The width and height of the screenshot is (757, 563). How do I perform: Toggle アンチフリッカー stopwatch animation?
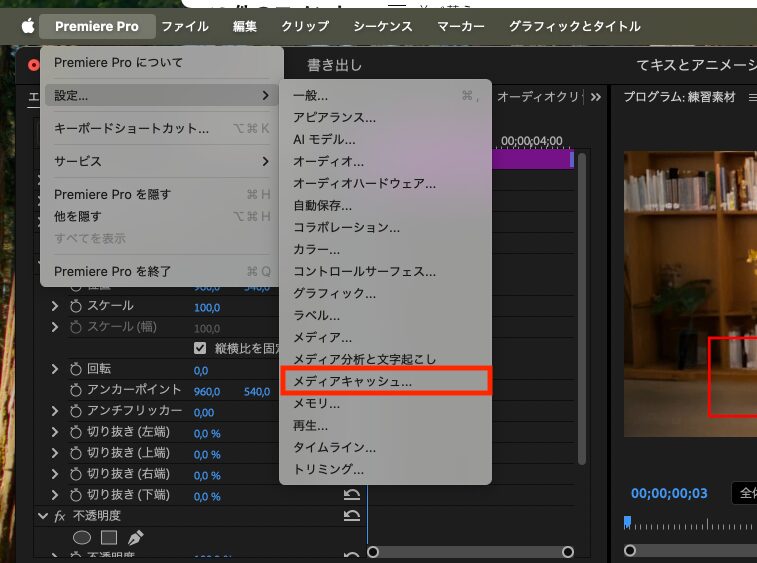[76, 411]
